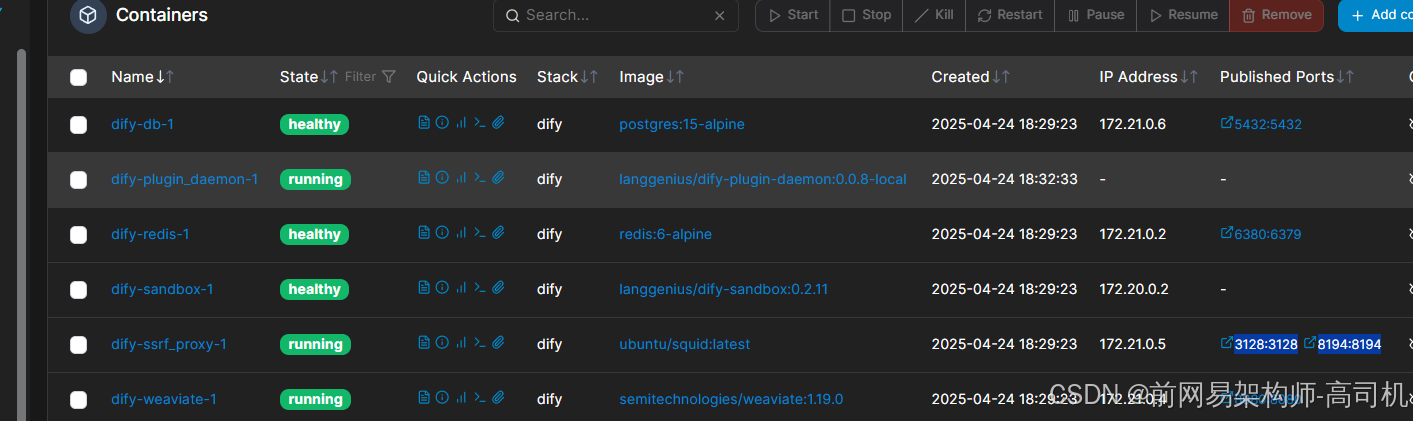This screenshot has height=421, width=1413.
Task: Sort by Image column header
Action: tap(652, 77)
